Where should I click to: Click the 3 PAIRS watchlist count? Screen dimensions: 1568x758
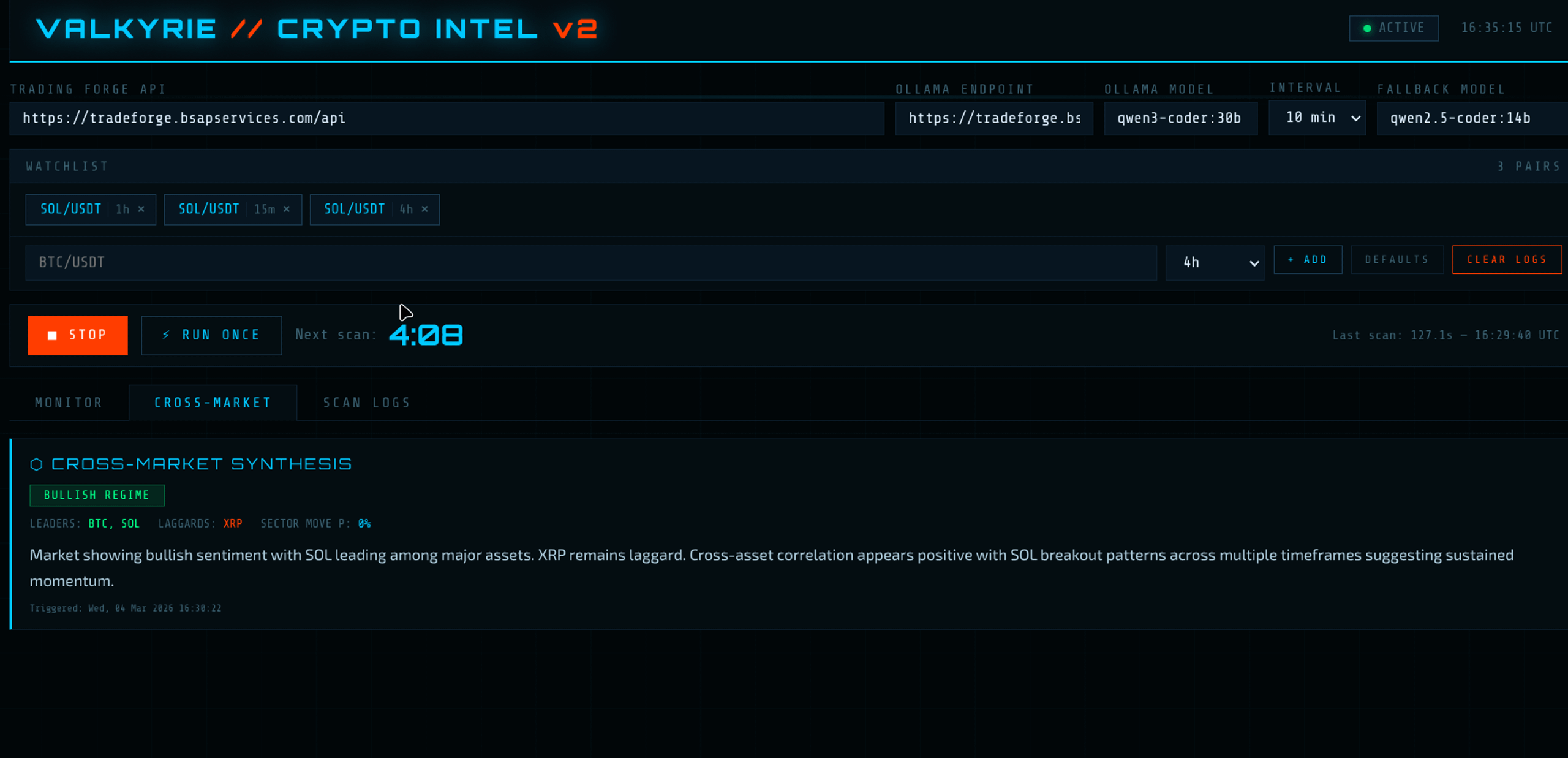pyautogui.click(x=1528, y=167)
